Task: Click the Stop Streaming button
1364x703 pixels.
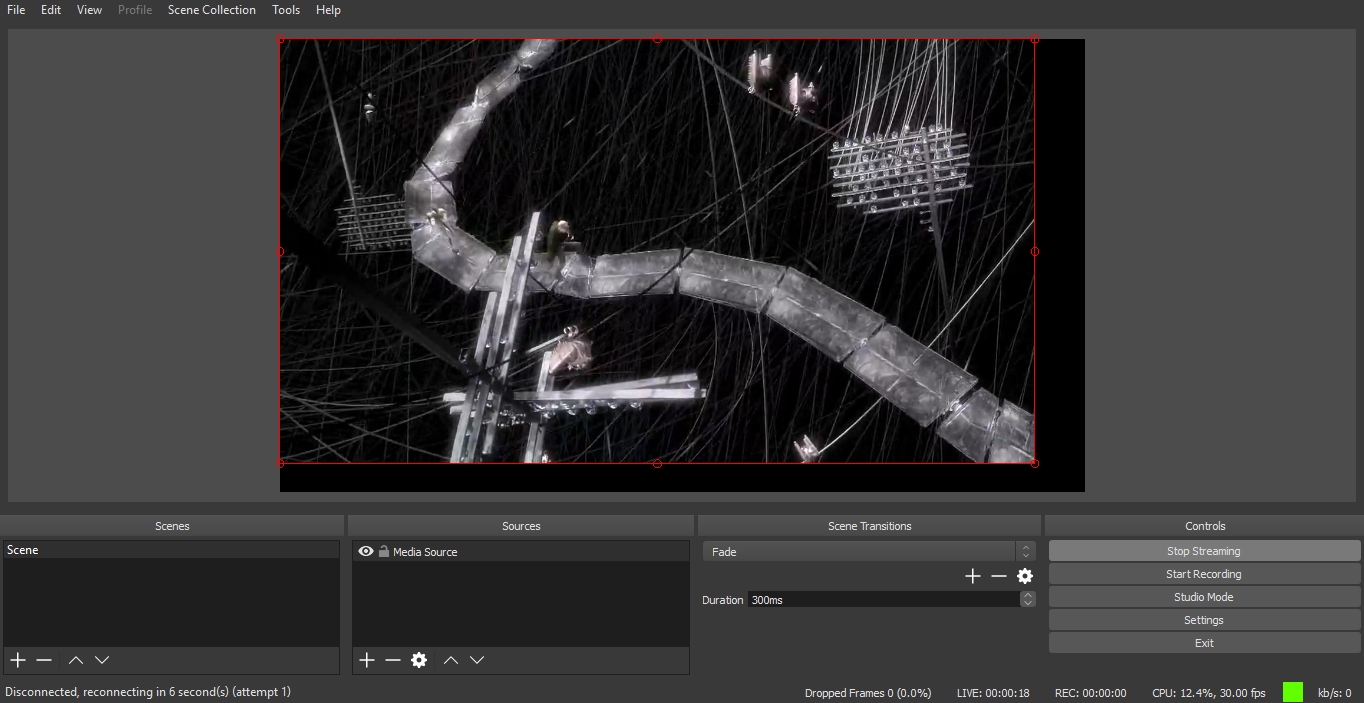Action: (1203, 551)
